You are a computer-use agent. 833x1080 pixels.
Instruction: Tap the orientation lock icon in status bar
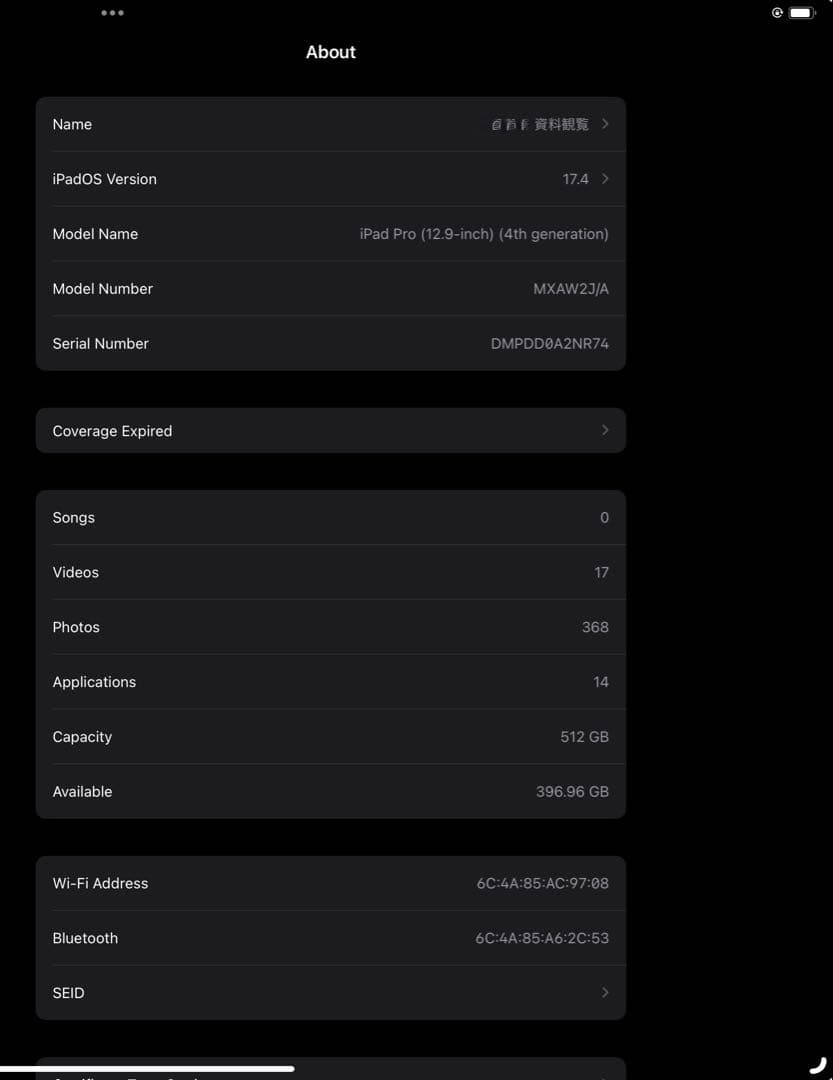click(778, 12)
